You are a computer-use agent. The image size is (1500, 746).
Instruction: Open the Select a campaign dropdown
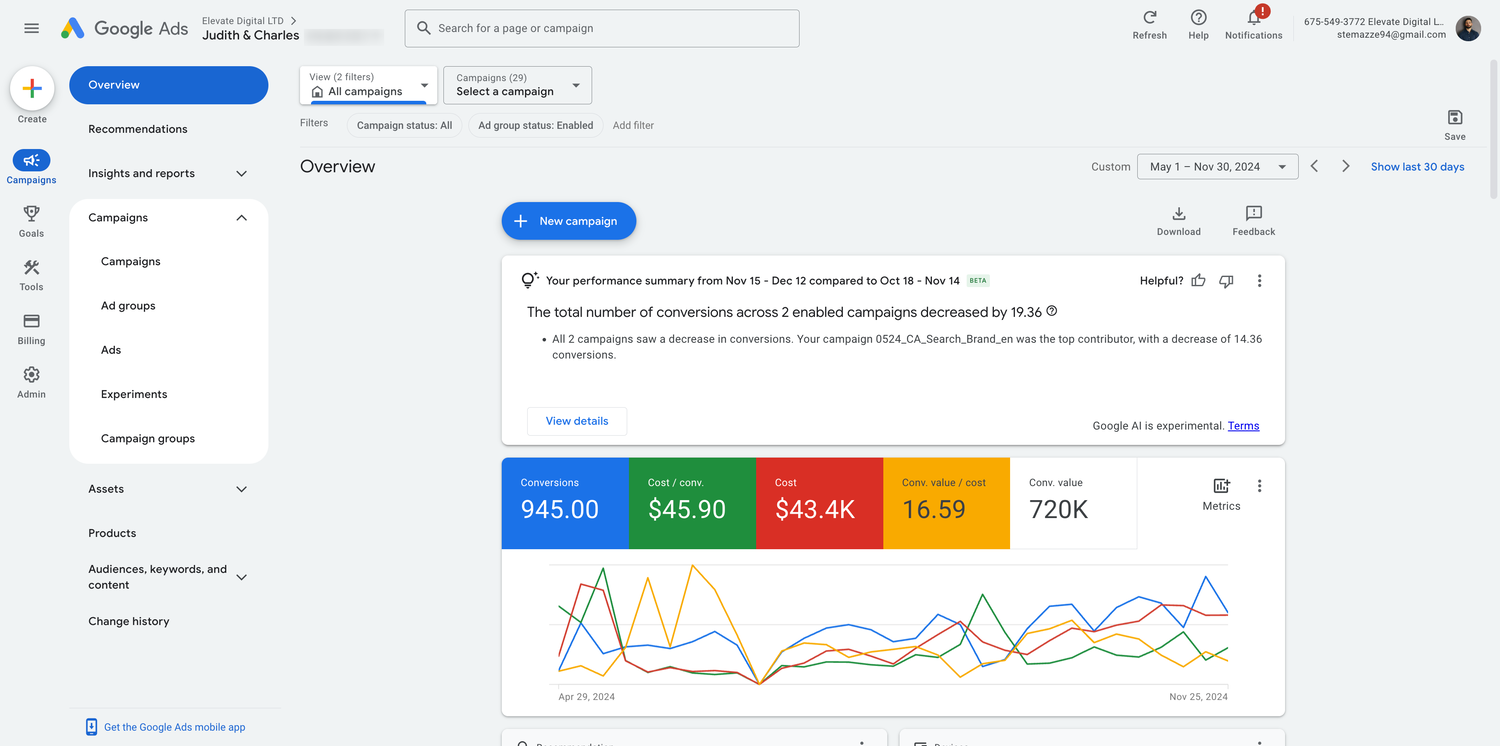pos(517,85)
